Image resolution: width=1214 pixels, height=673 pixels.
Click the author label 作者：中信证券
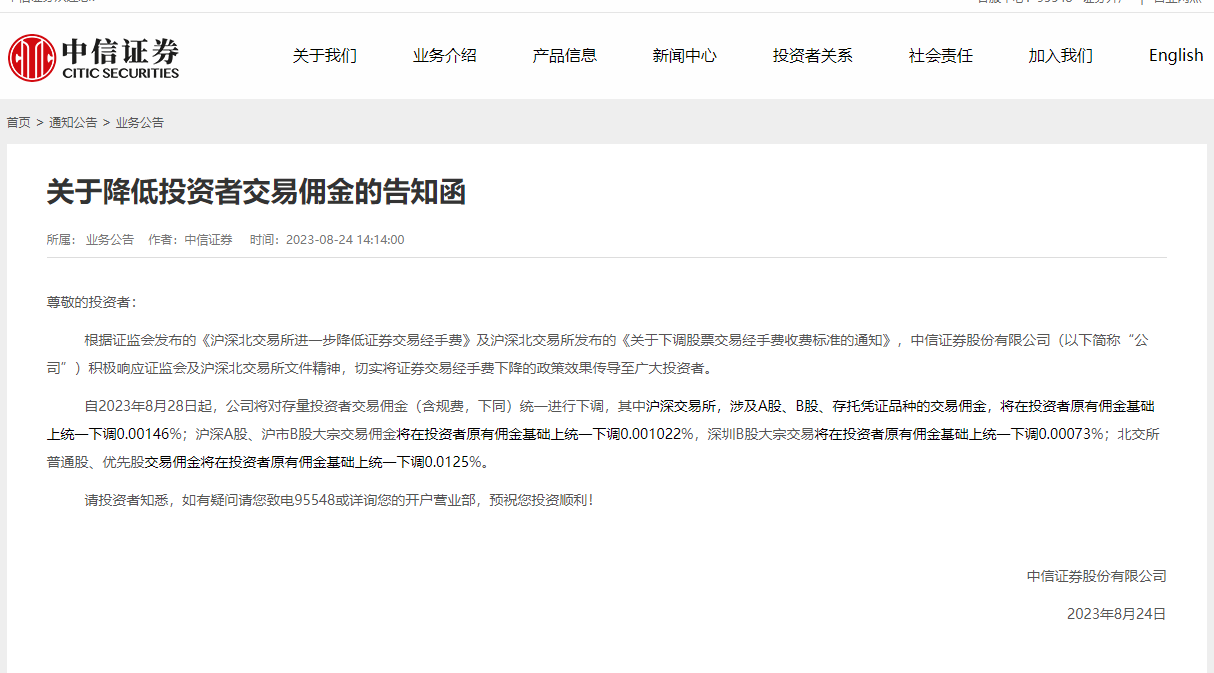point(190,240)
